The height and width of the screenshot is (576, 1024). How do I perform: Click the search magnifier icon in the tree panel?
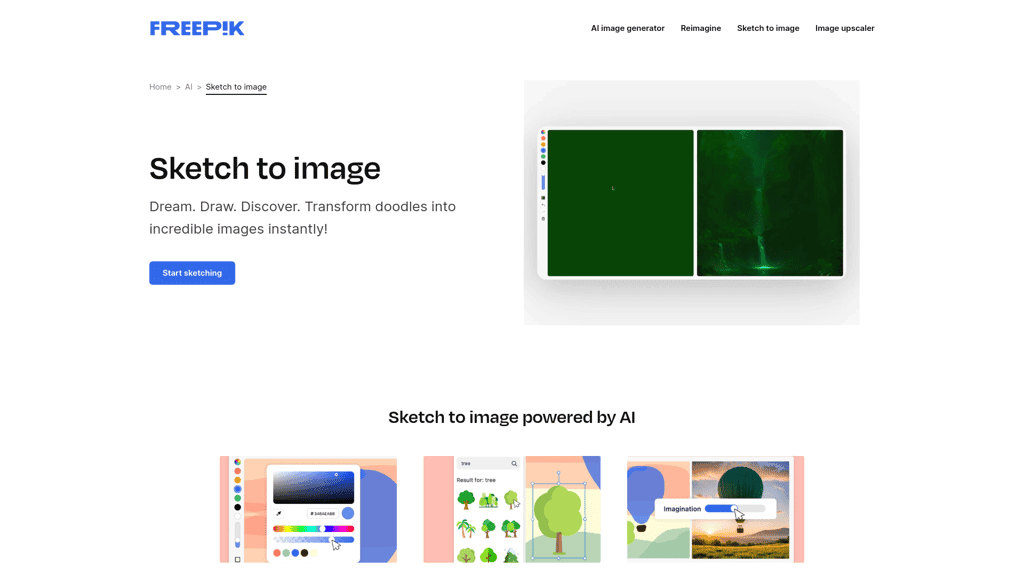pos(513,463)
